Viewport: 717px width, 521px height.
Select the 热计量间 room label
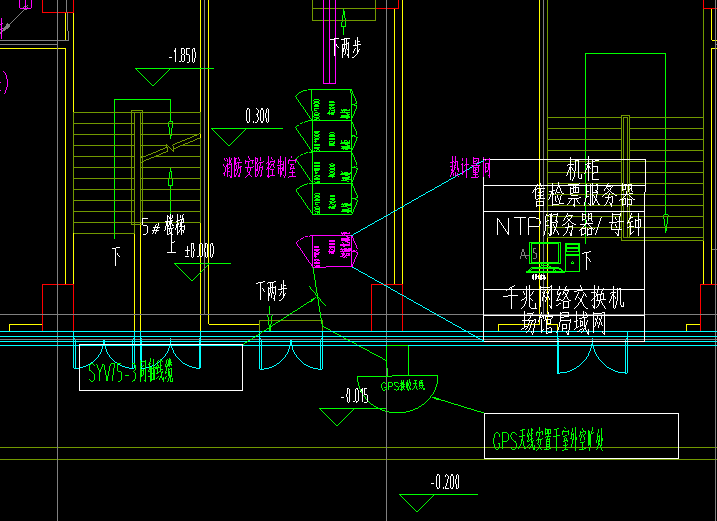[x=470, y=167]
